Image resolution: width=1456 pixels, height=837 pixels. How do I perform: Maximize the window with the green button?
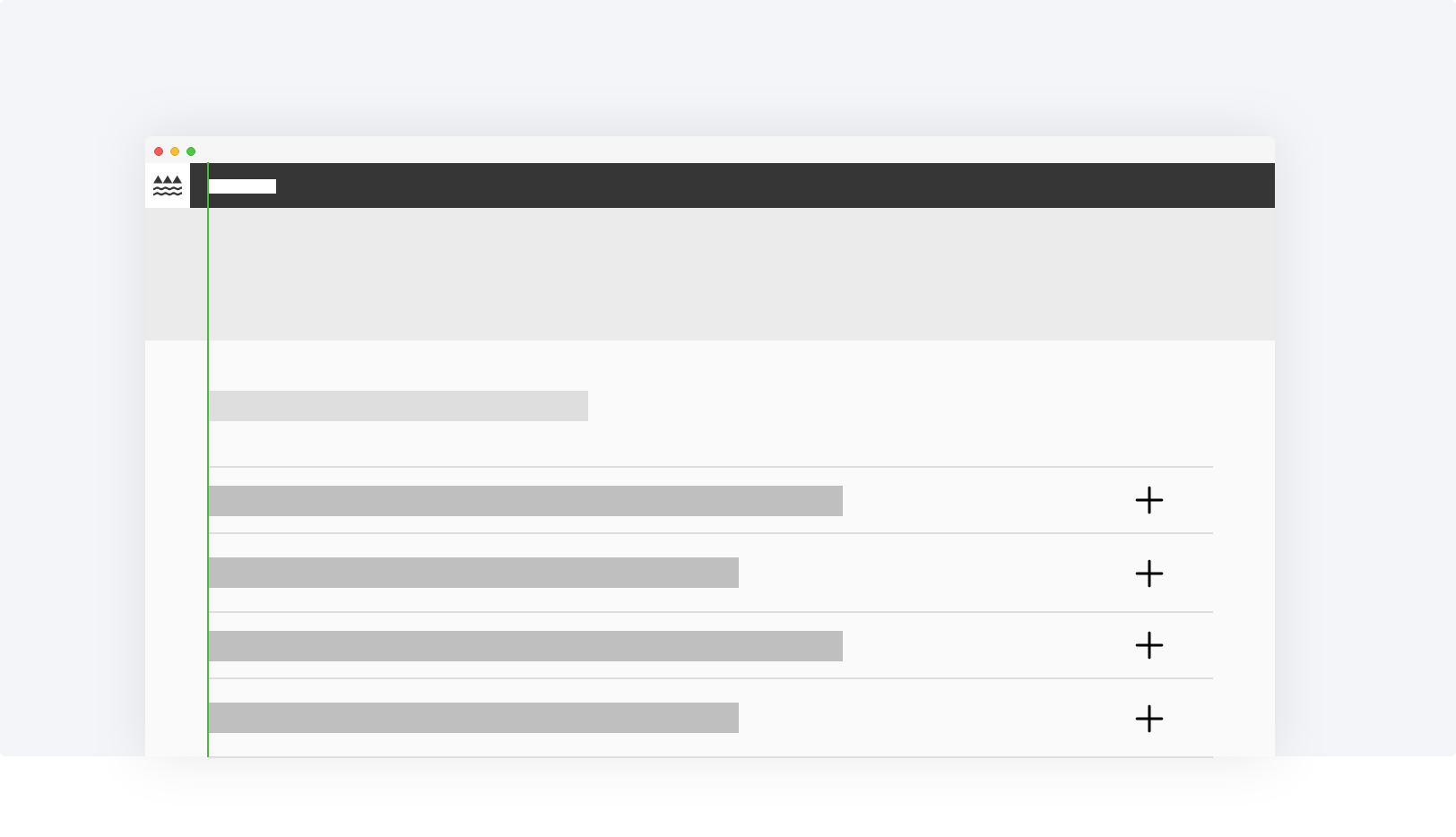(x=191, y=151)
